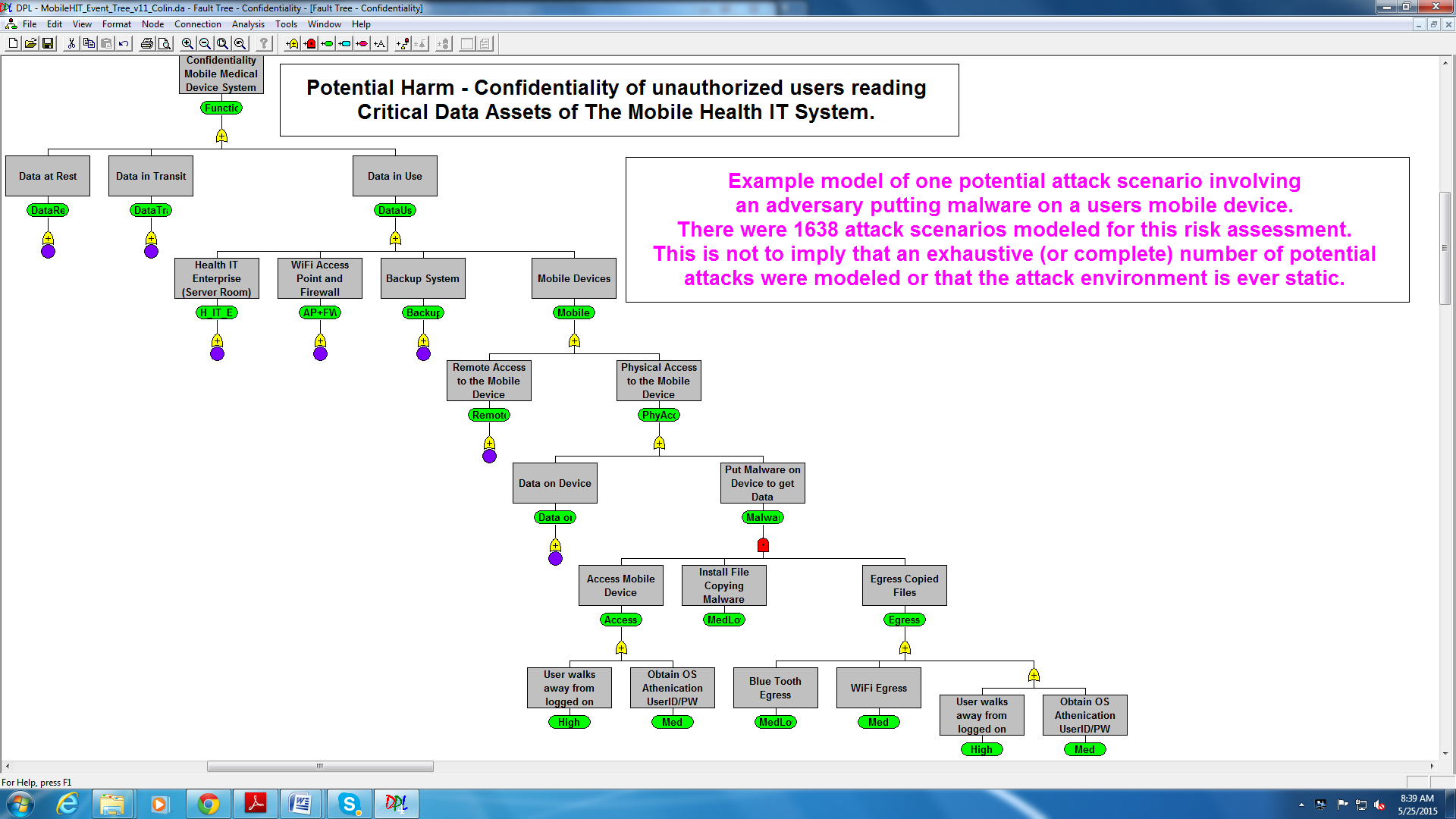The height and width of the screenshot is (819, 1456).
Task: Expand the purple circle under Remote Access
Action: (489, 457)
